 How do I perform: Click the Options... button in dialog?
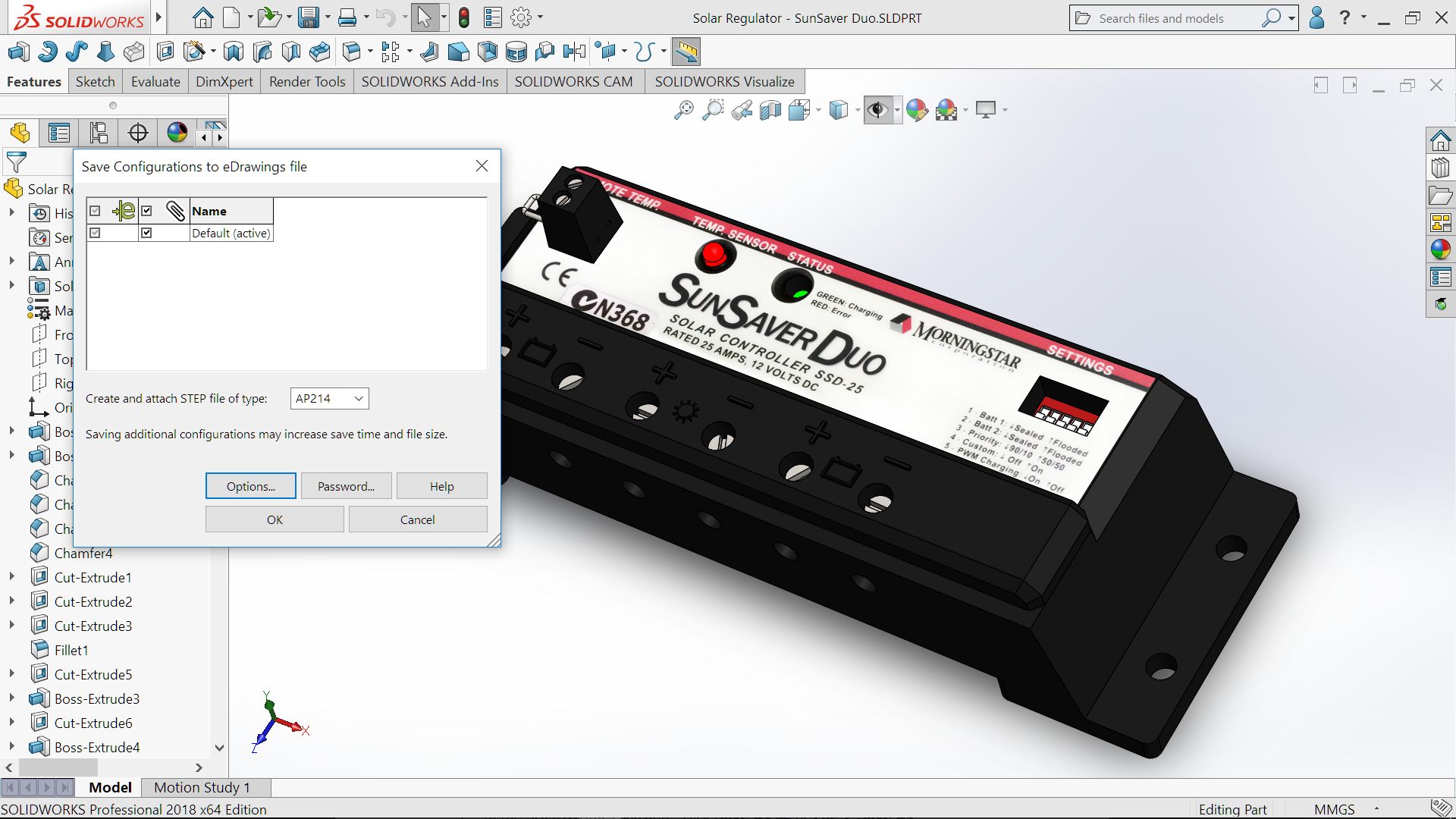click(x=250, y=486)
